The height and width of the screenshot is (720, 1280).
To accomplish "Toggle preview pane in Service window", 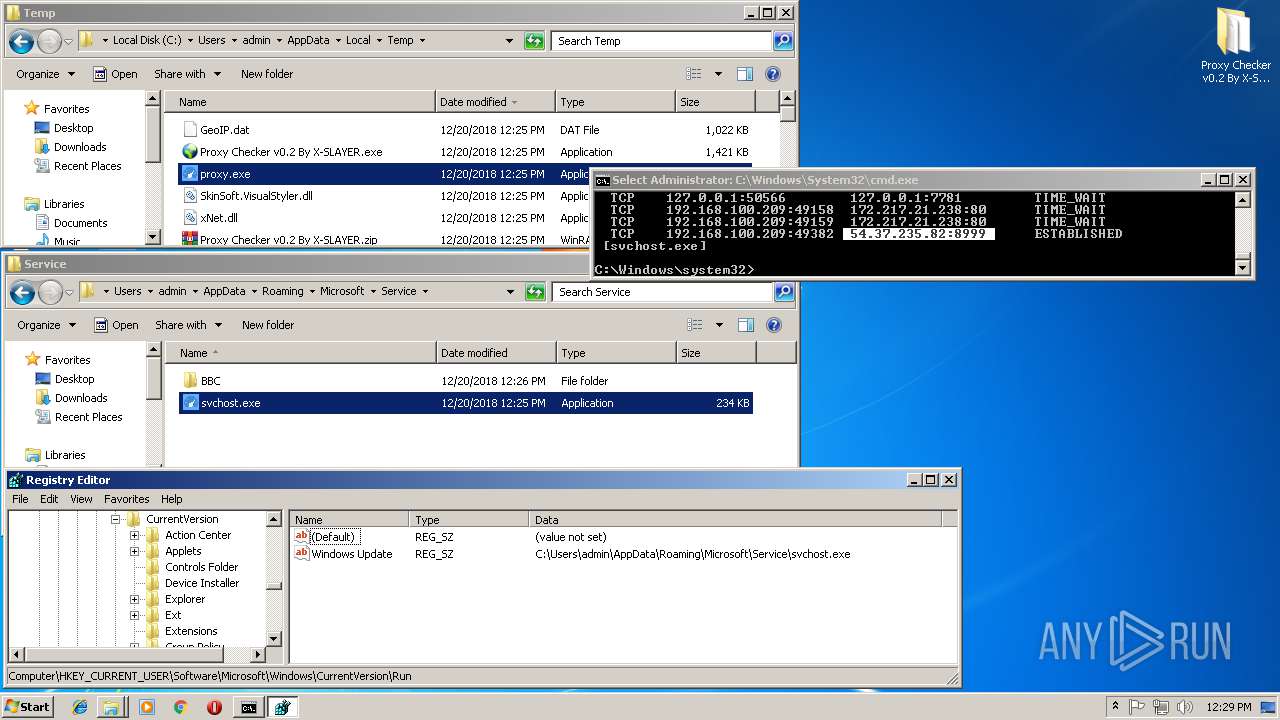I will point(745,325).
